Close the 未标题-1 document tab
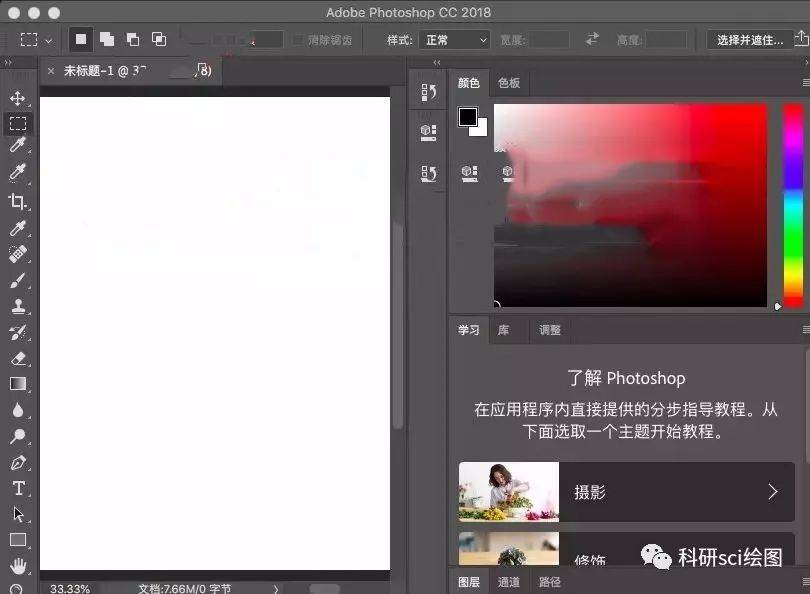This screenshot has height=594, width=810. click(51, 71)
